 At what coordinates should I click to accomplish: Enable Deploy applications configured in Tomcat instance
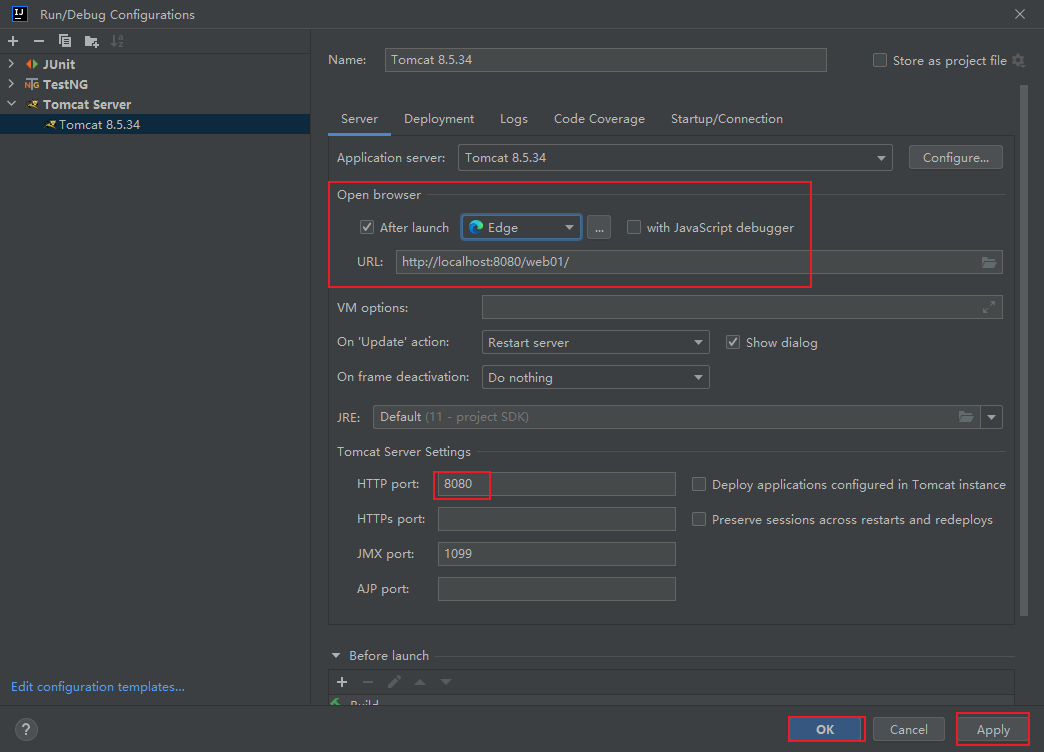click(699, 484)
